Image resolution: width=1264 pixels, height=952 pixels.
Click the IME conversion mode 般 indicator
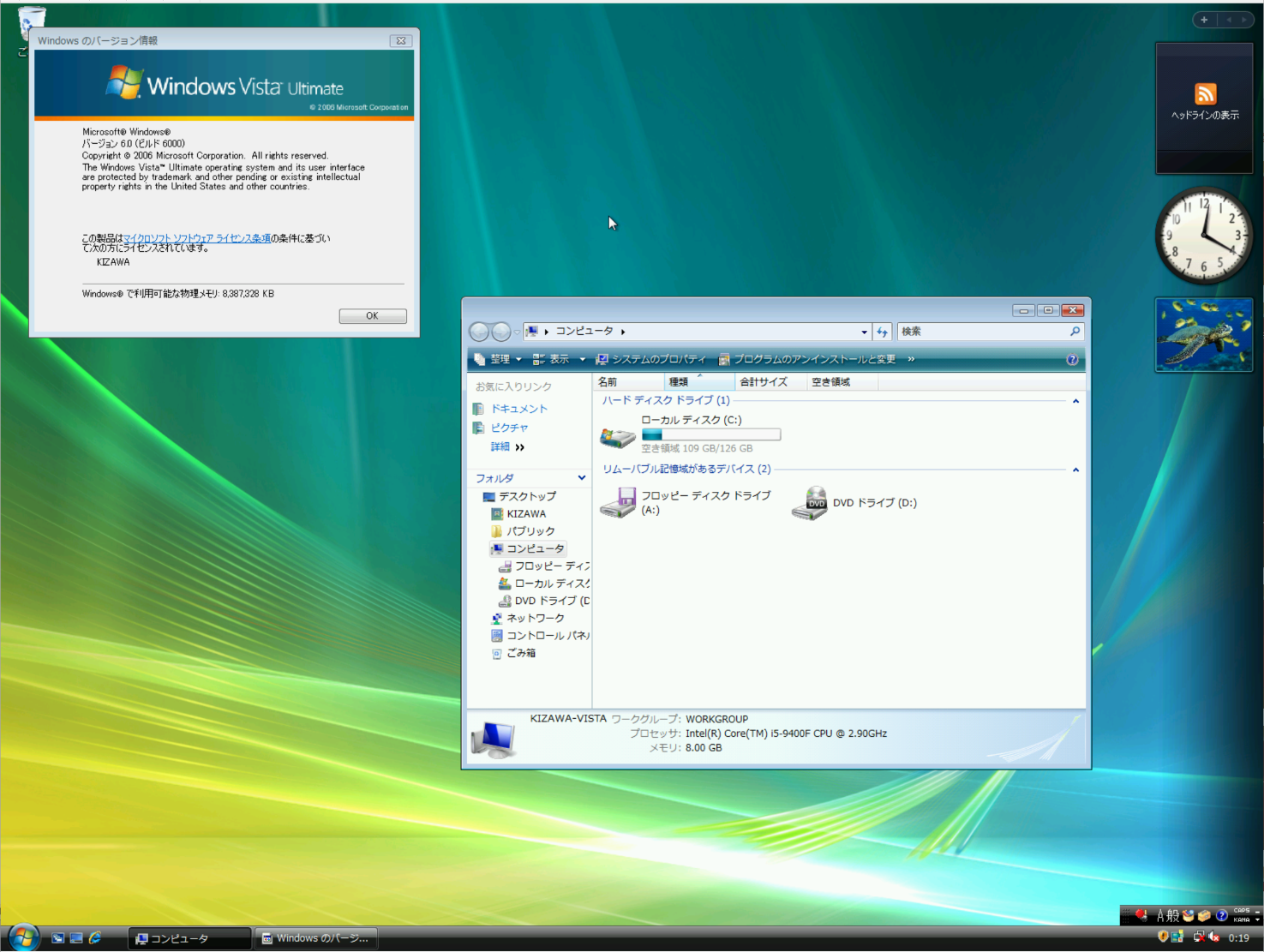point(1173,916)
